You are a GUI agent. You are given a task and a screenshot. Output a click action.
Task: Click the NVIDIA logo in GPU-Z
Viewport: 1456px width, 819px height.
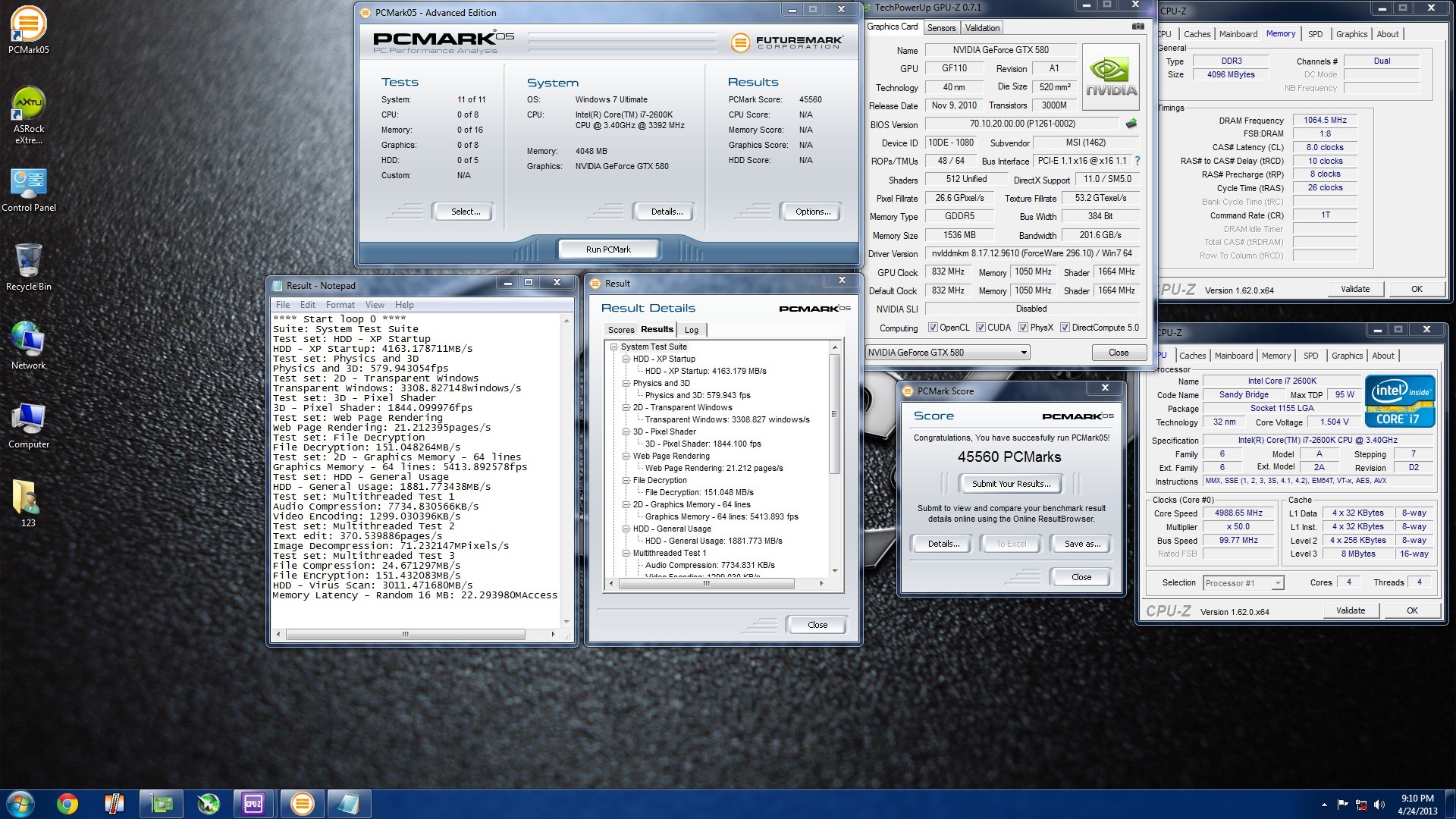point(1111,77)
